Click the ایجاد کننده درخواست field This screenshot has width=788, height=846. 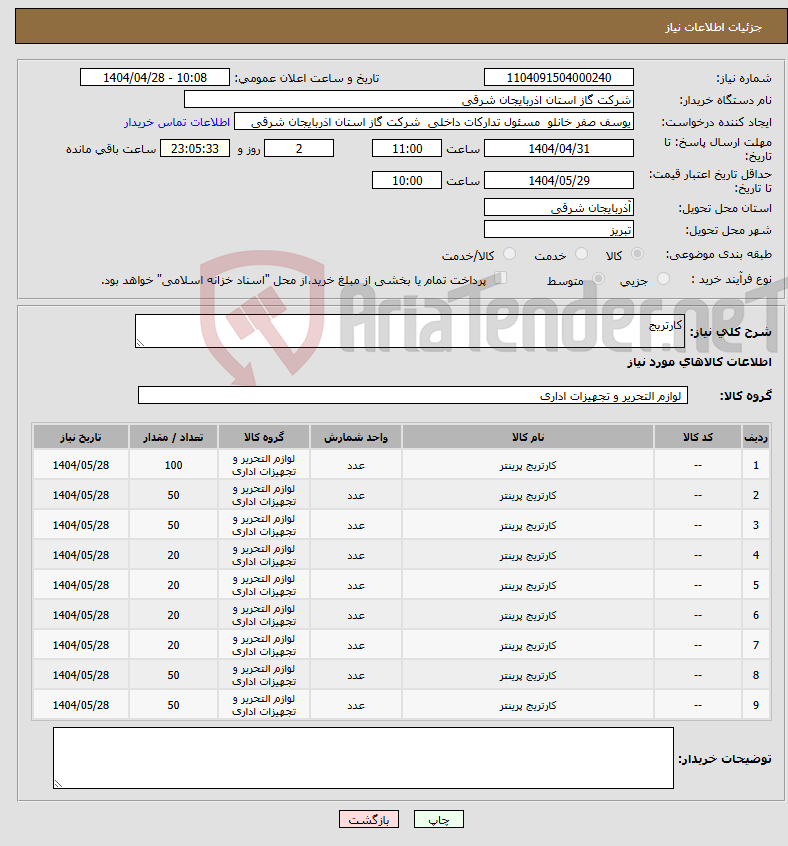pyautogui.click(x=434, y=122)
